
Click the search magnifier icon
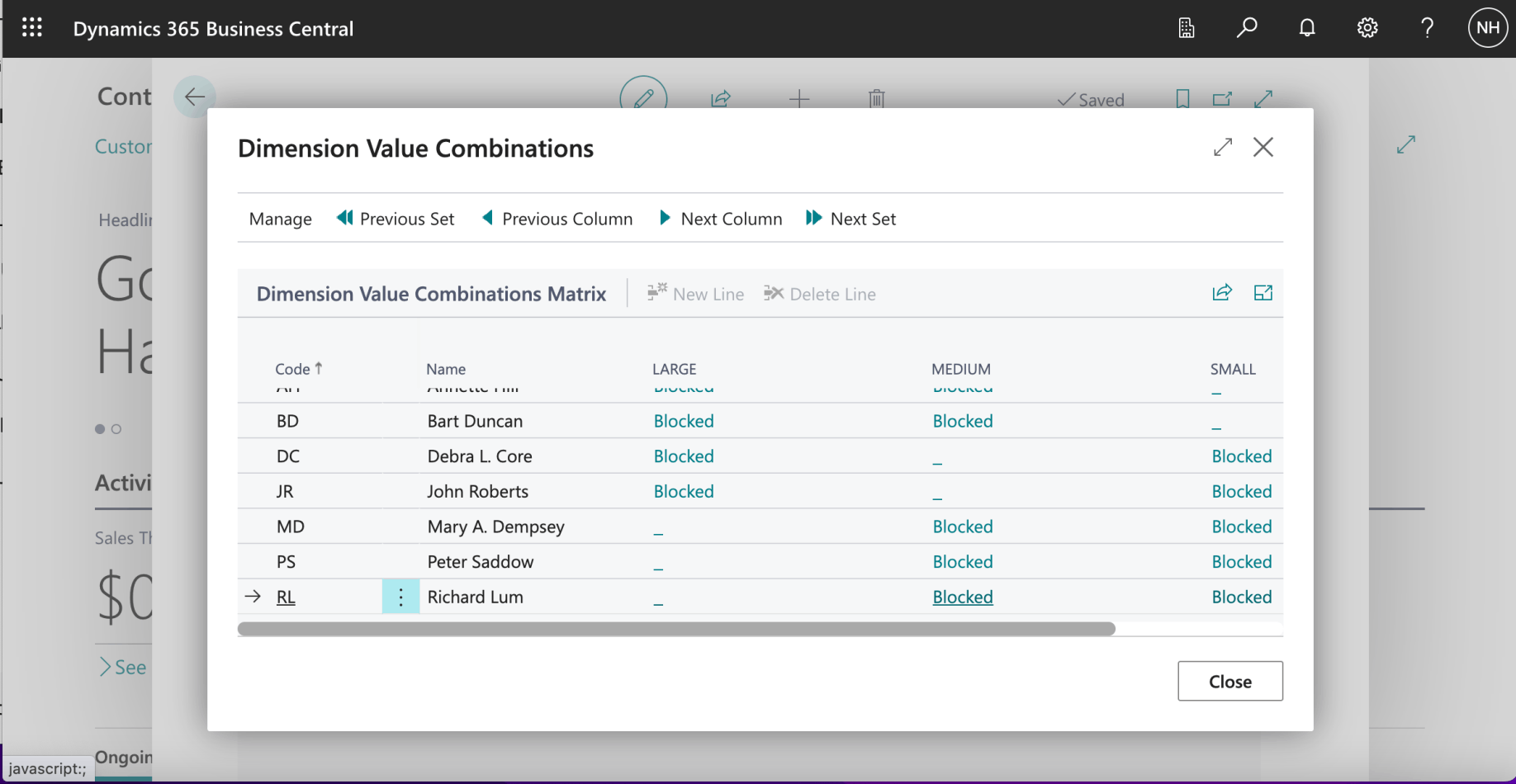(1247, 28)
